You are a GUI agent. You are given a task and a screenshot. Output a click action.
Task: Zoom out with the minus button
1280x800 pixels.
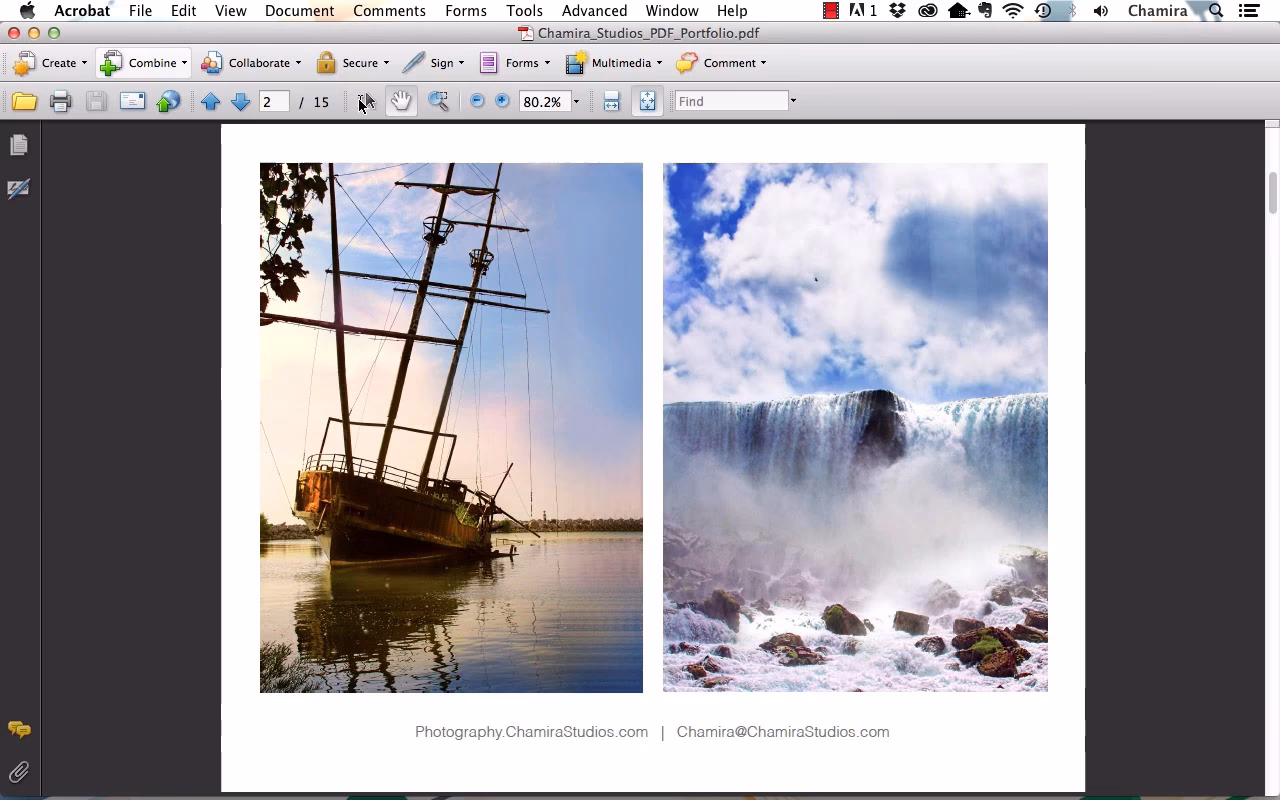point(477,101)
